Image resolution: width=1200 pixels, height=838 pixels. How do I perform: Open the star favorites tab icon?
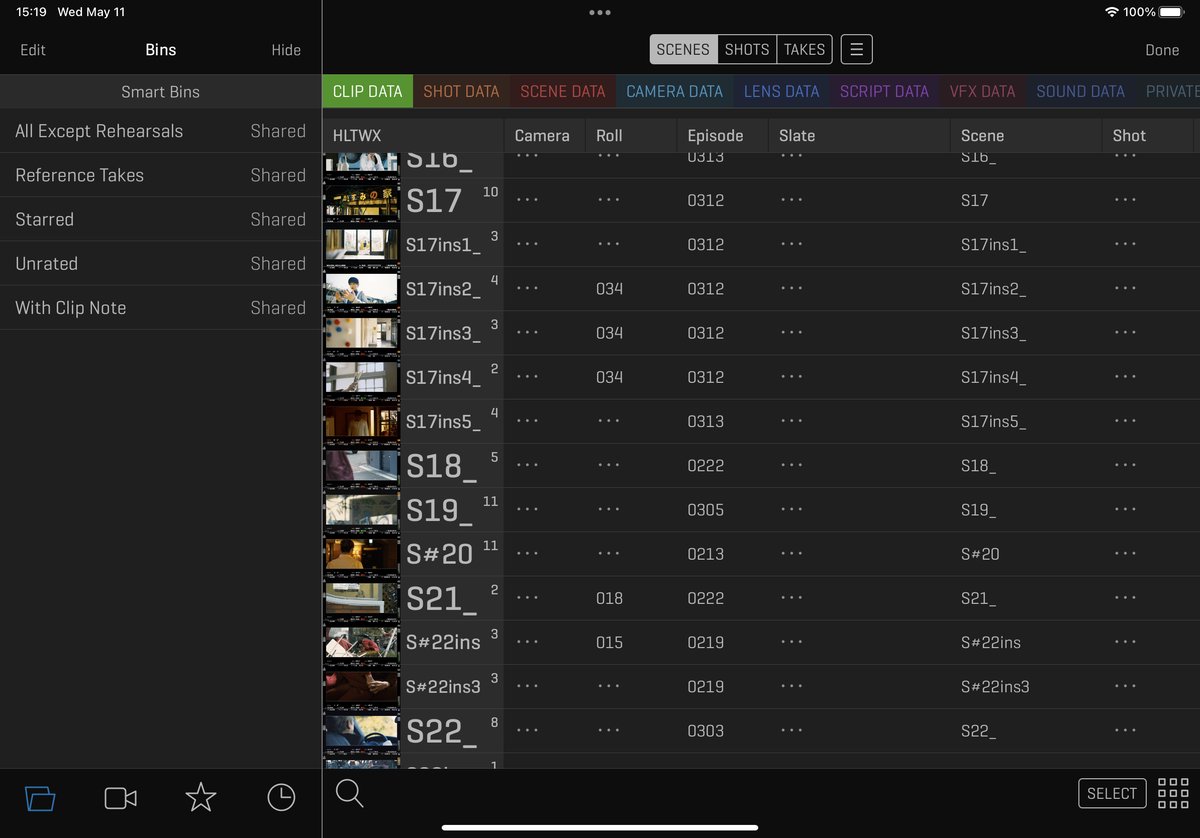[201, 797]
